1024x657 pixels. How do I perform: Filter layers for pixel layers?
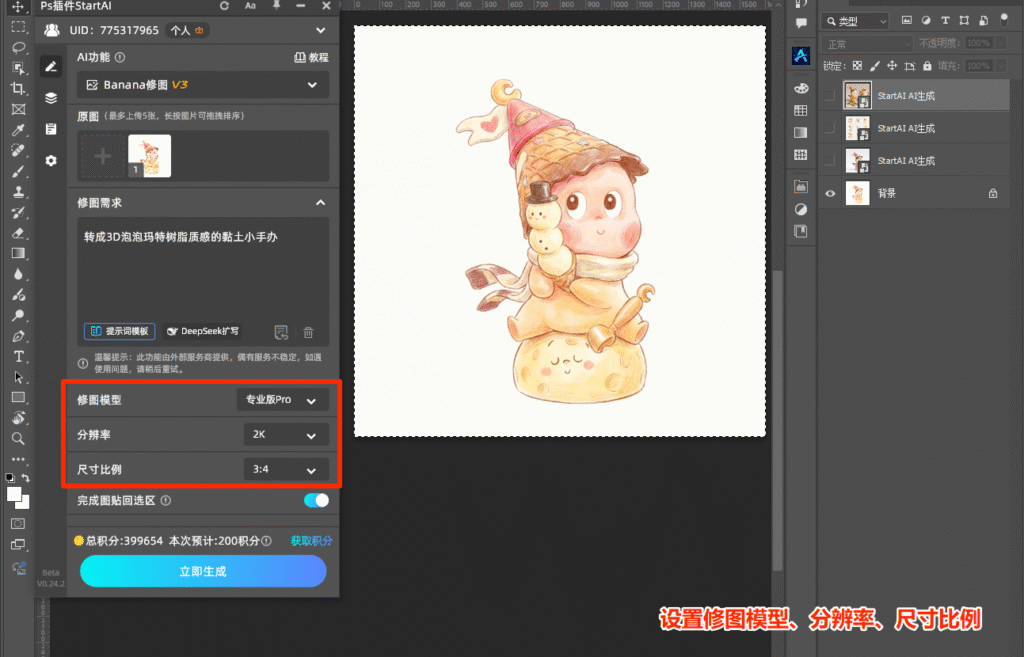tap(906, 20)
